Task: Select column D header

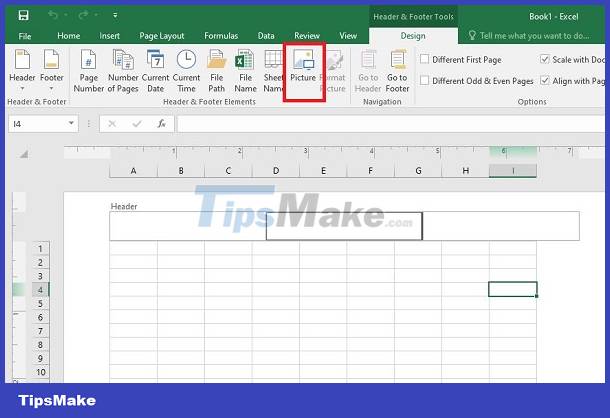Action: 276,170
